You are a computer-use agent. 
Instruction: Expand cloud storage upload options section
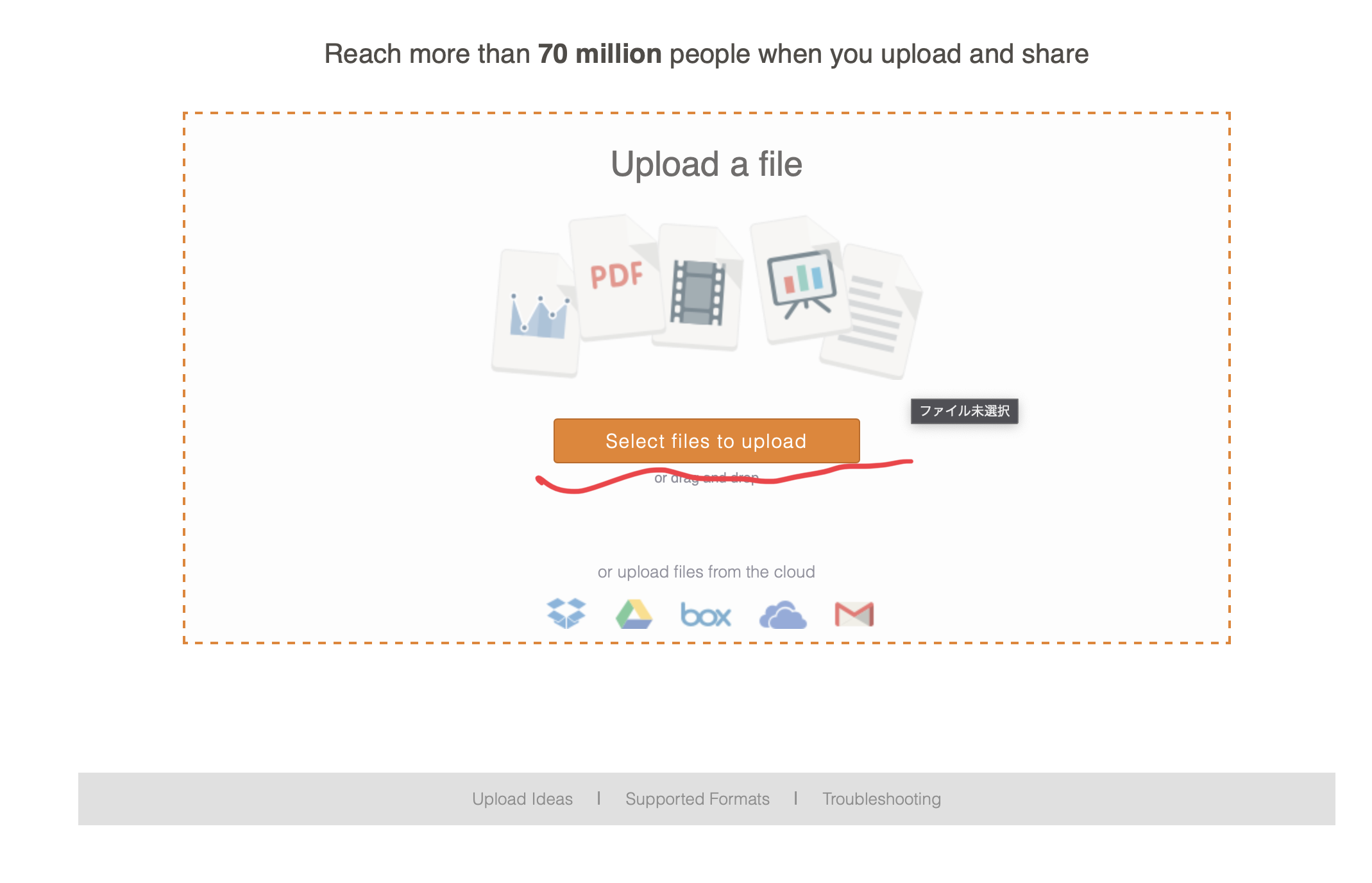[x=706, y=571]
